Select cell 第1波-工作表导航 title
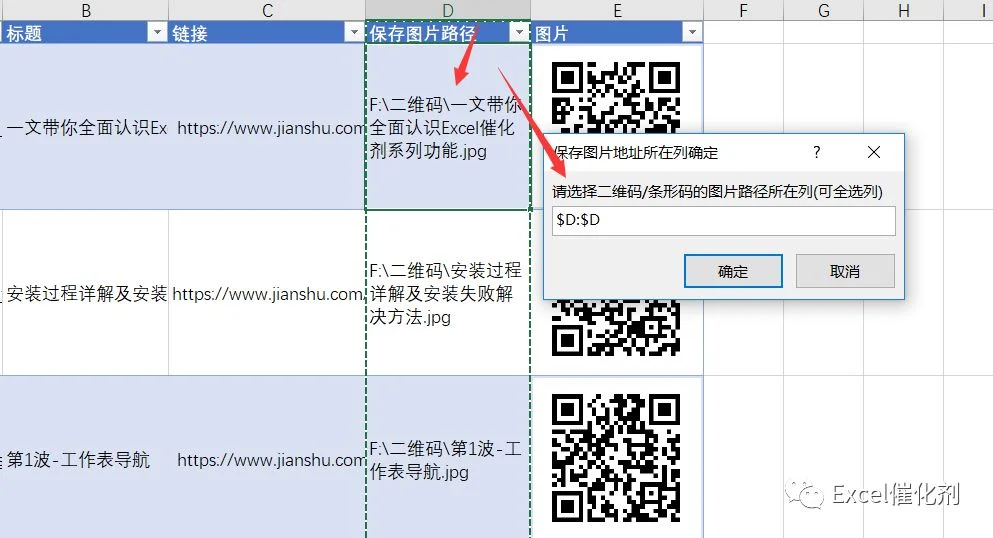993x538 pixels. 85,459
